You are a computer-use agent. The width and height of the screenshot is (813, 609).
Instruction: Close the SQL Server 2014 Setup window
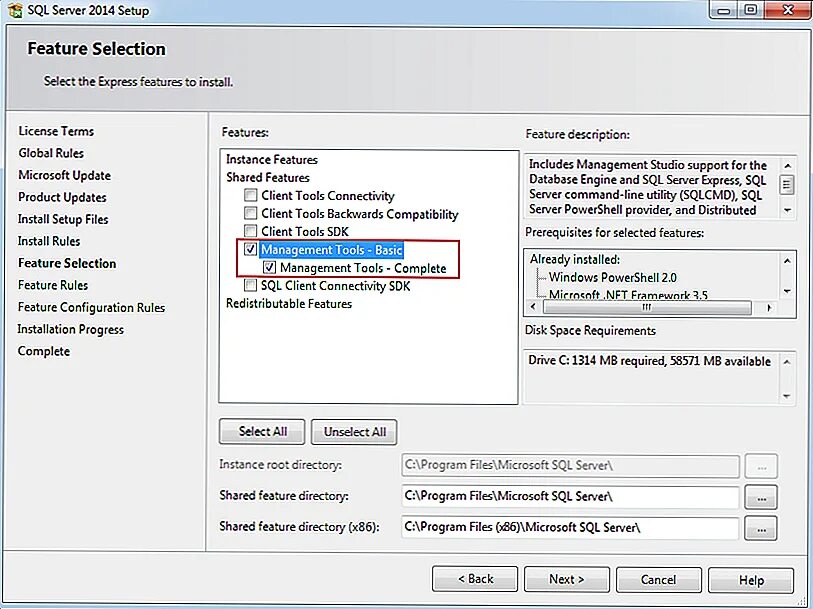click(x=788, y=10)
